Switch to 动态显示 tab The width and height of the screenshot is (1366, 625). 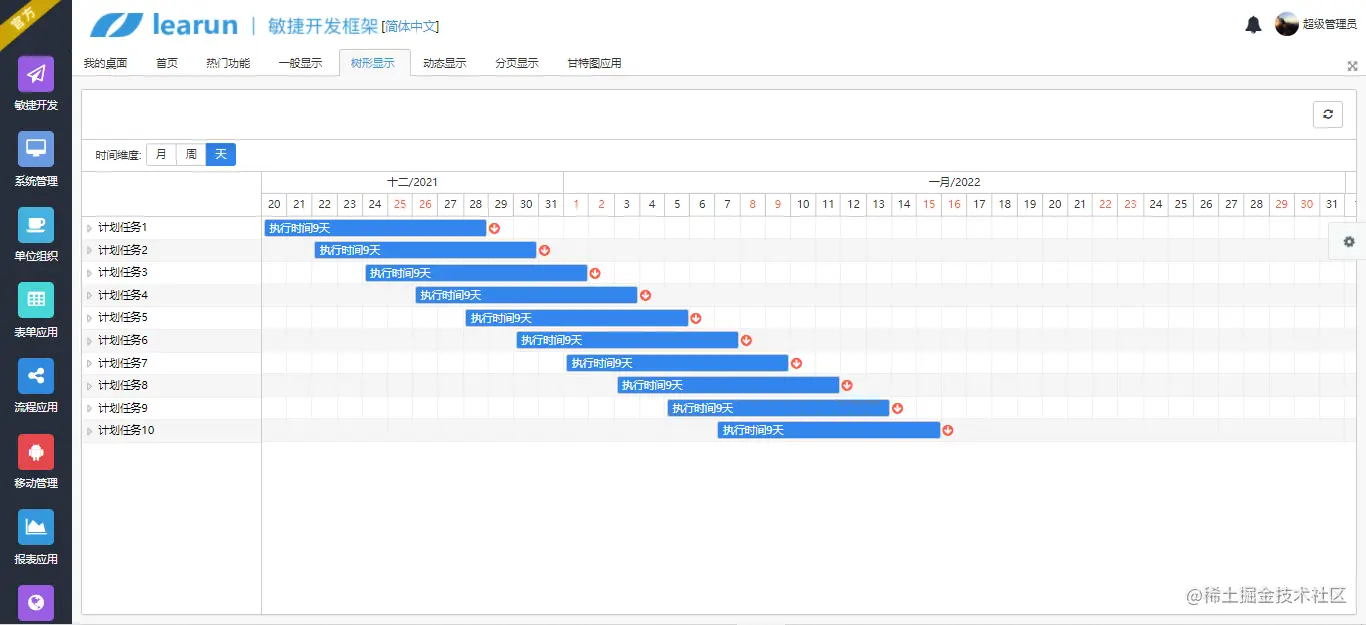click(x=444, y=63)
